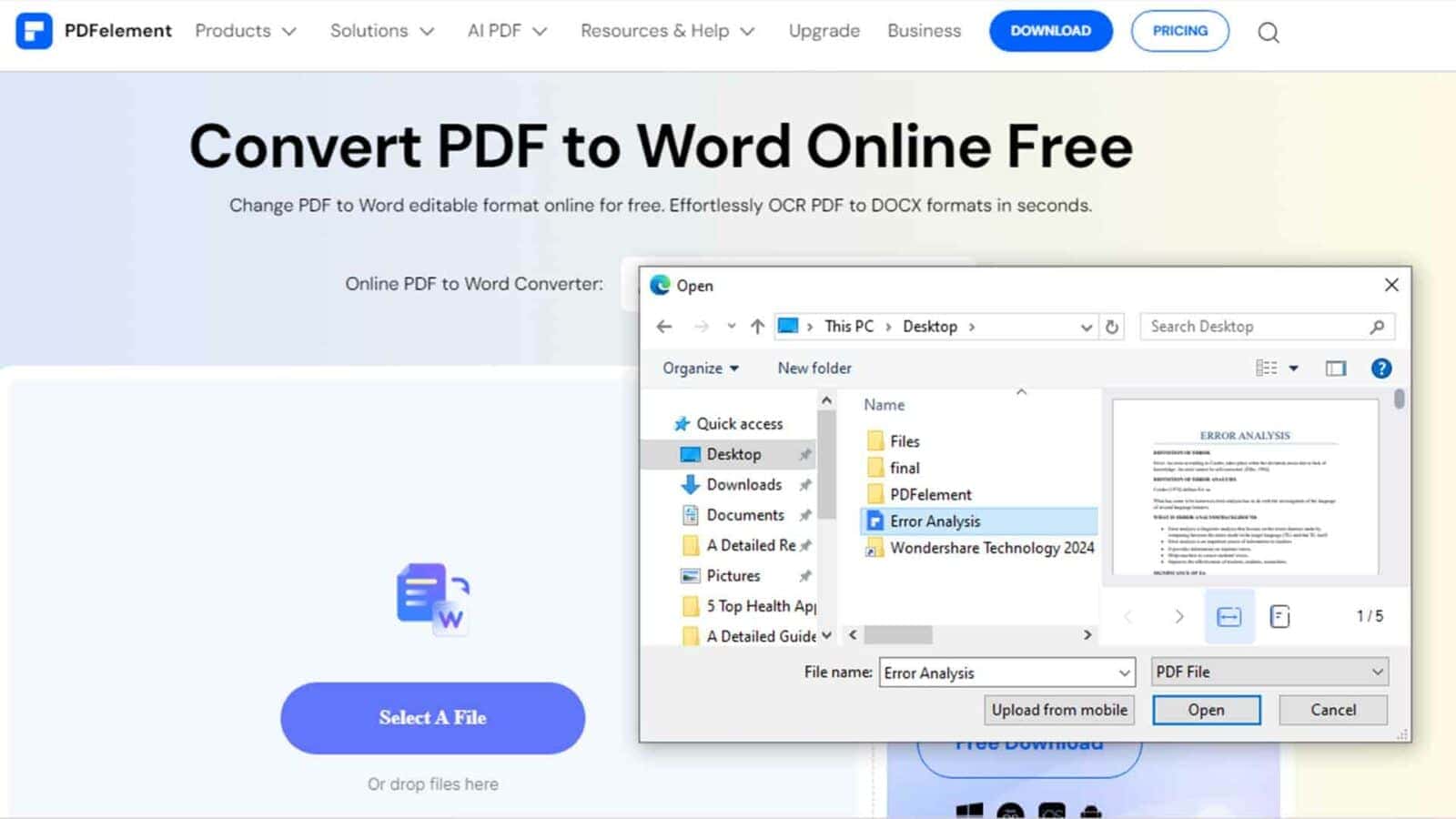Click Select A File button
The height and width of the screenshot is (819, 1456).
click(433, 718)
